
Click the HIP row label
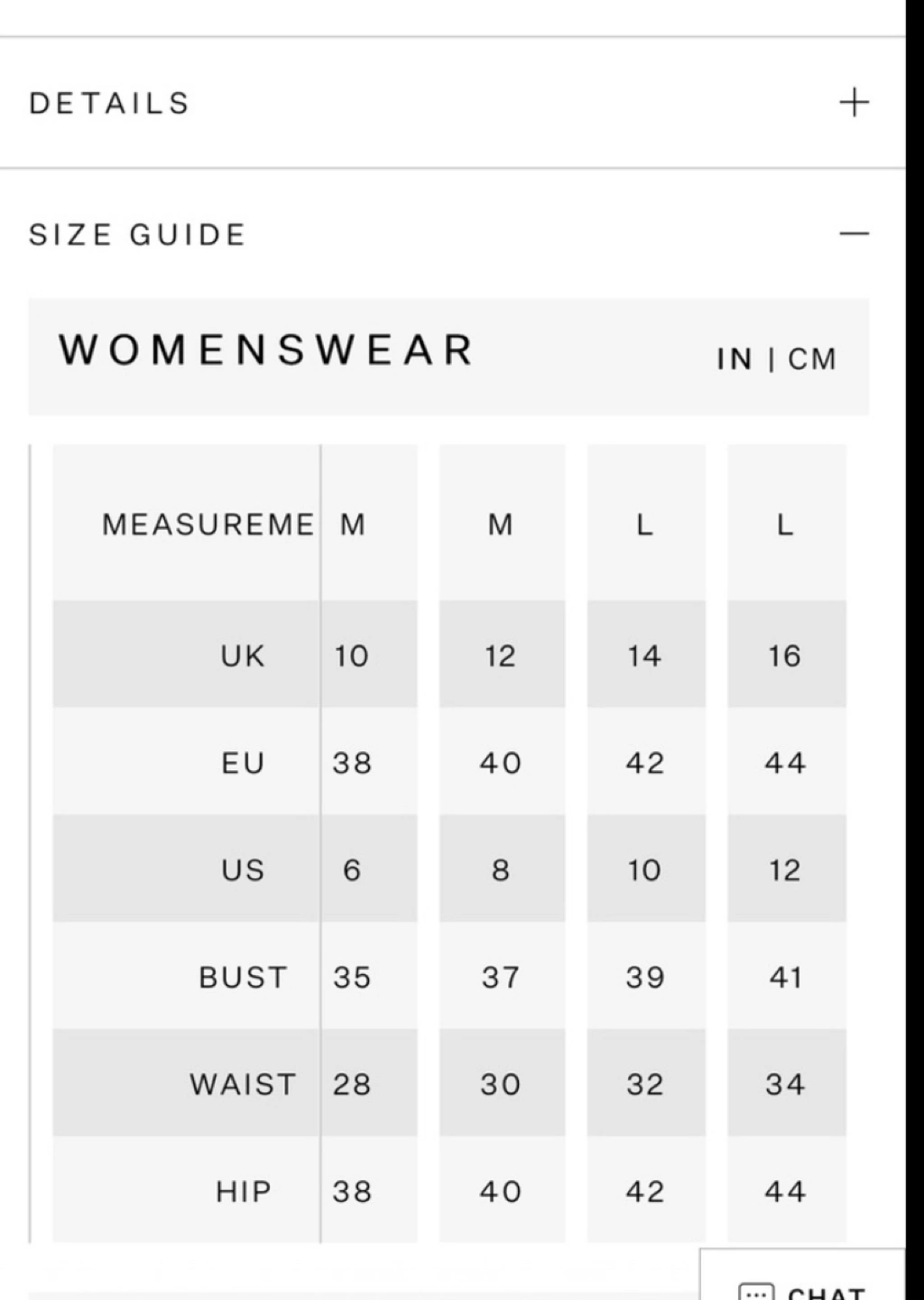click(244, 1192)
